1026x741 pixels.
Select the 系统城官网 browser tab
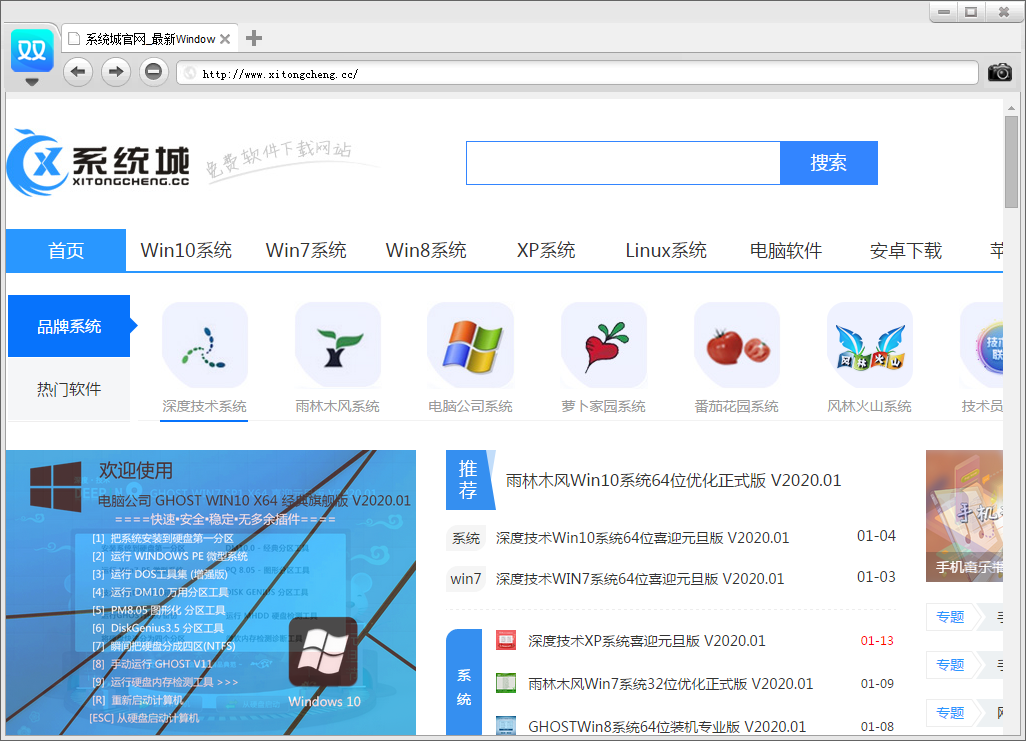coord(149,39)
